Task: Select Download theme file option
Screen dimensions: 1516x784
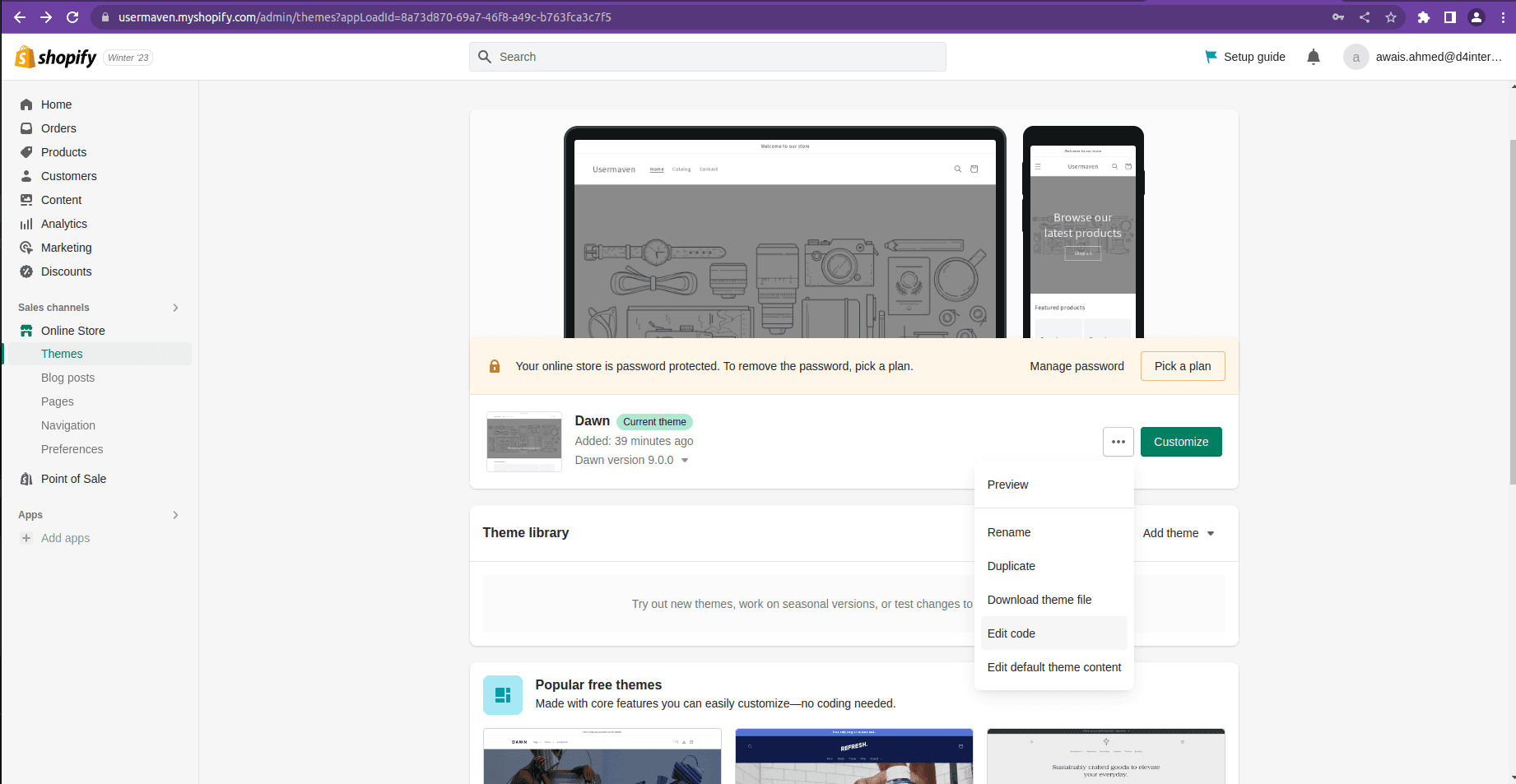Action: pyautogui.click(x=1039, y=600)
